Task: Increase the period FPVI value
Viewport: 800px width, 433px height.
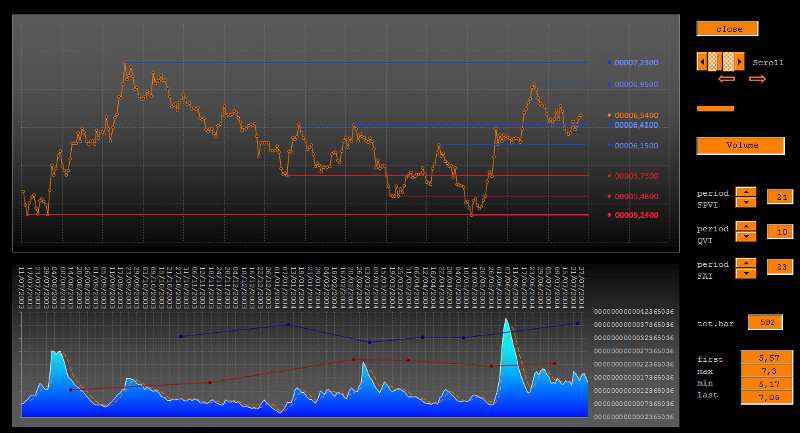Action: 745,191
